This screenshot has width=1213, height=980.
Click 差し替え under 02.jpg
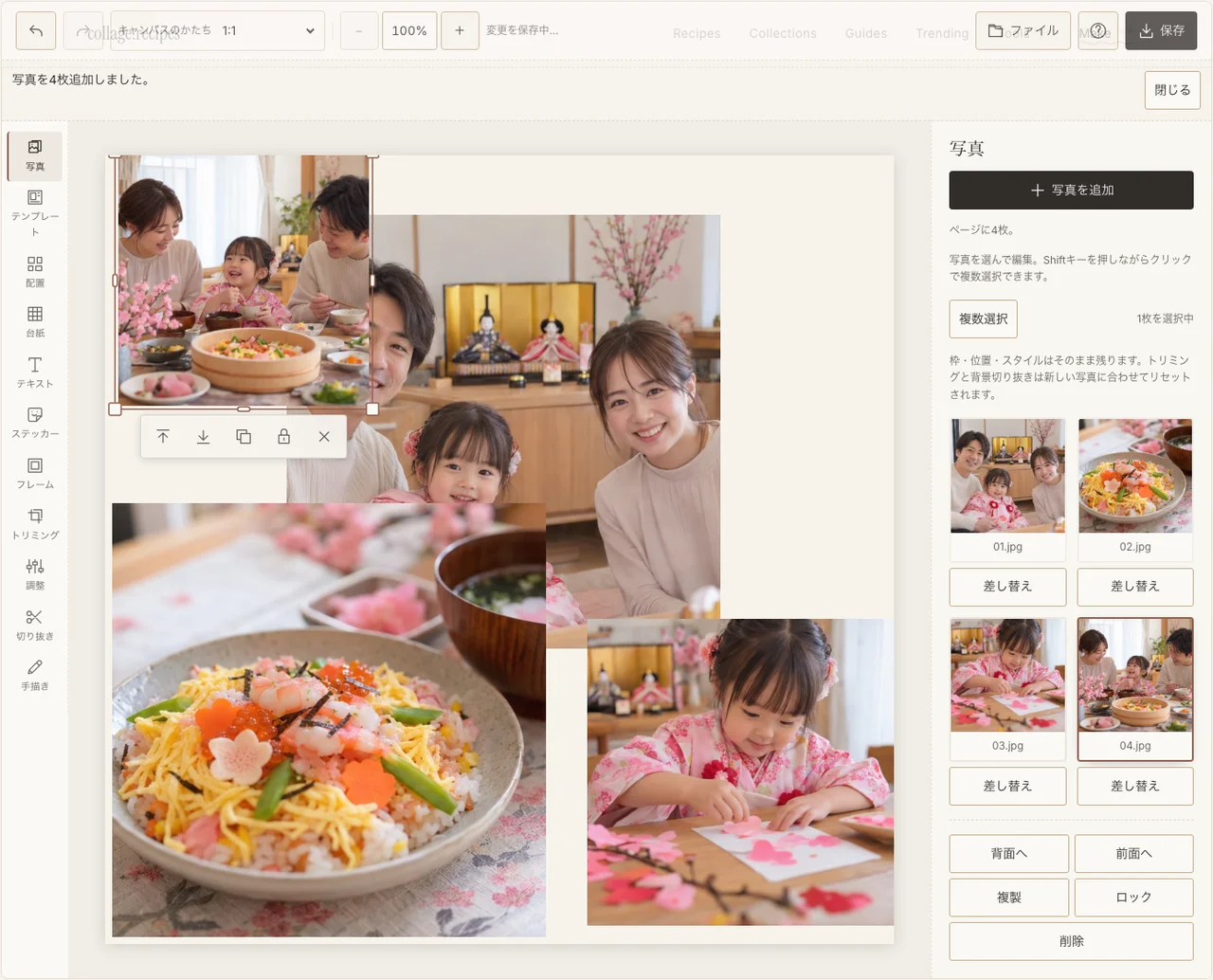1135,587
